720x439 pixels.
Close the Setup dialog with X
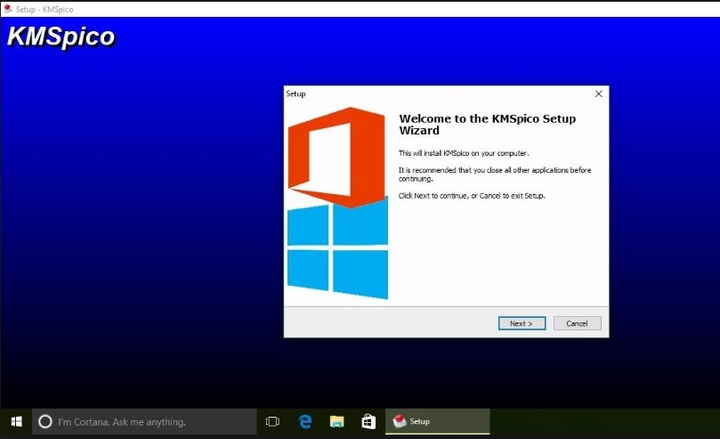coord(598,94)
